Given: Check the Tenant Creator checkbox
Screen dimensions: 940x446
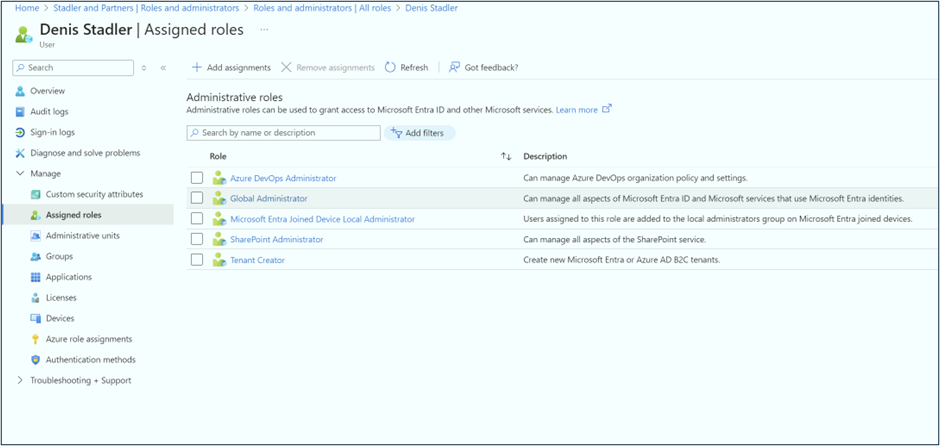Looking at the screenshot, I should (x=197, y=260).
